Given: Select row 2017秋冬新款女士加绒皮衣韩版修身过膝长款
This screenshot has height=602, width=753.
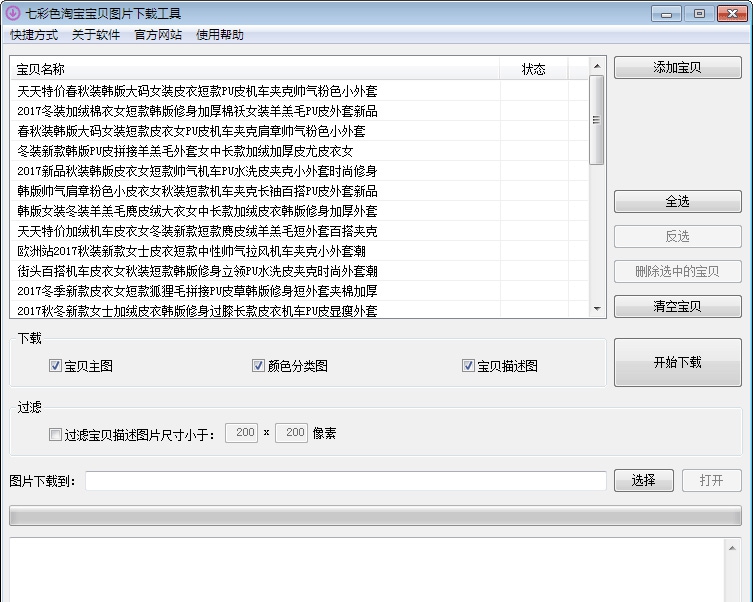Looking at the screenshot, I should click(300, 311).
